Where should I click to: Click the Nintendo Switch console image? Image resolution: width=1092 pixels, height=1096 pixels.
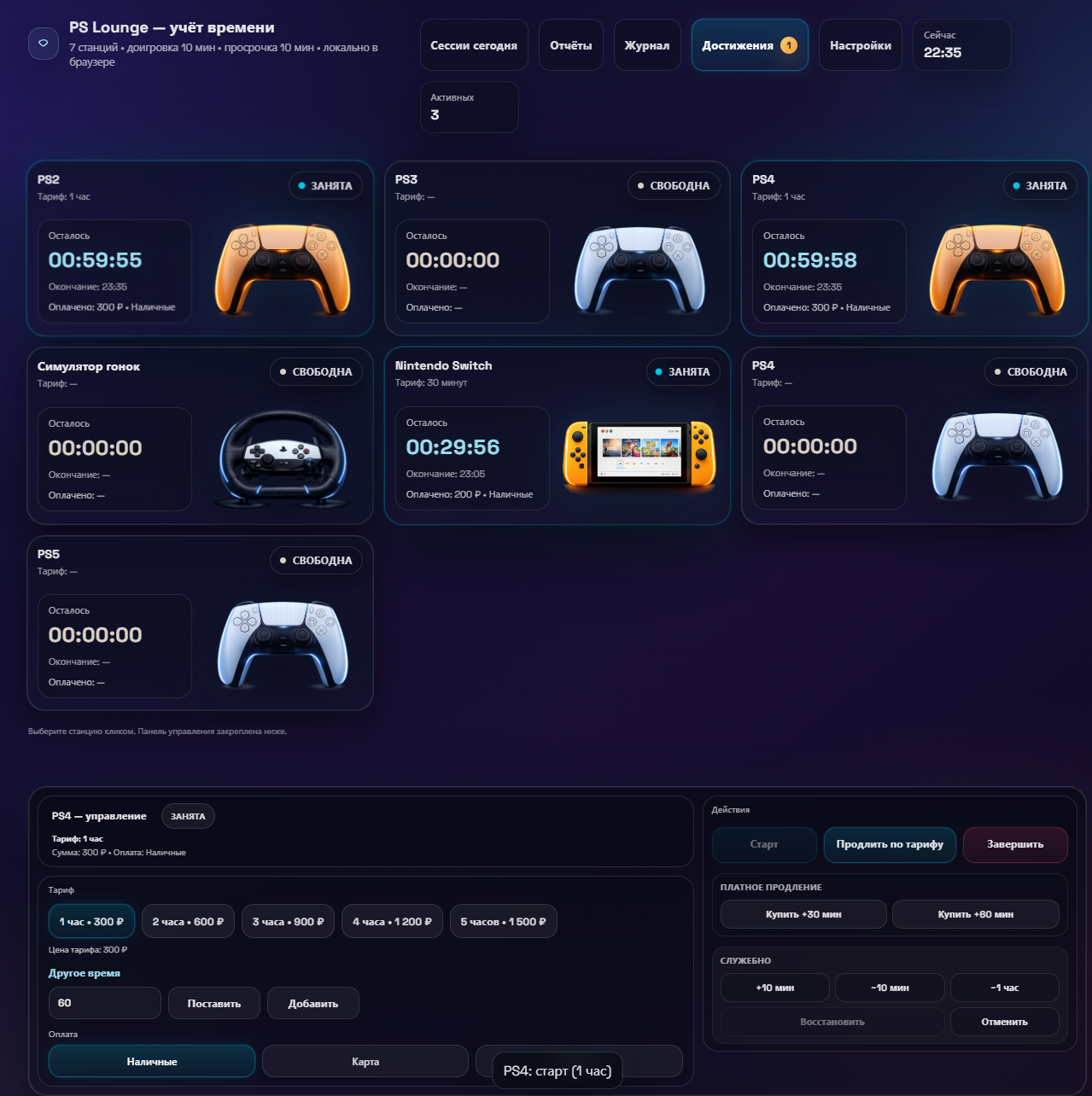[640, 453]
